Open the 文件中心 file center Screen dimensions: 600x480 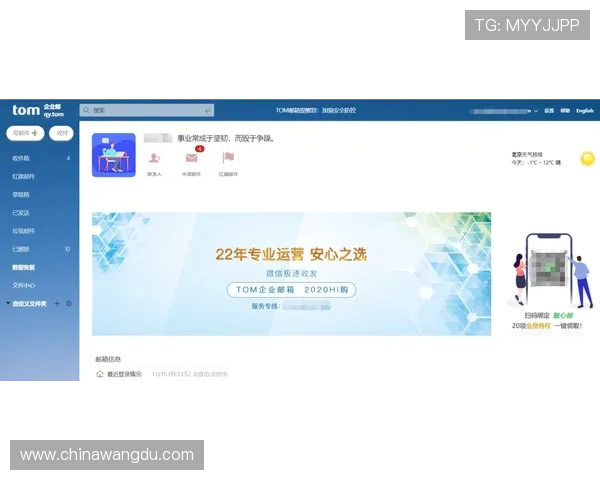click(23, 286)
